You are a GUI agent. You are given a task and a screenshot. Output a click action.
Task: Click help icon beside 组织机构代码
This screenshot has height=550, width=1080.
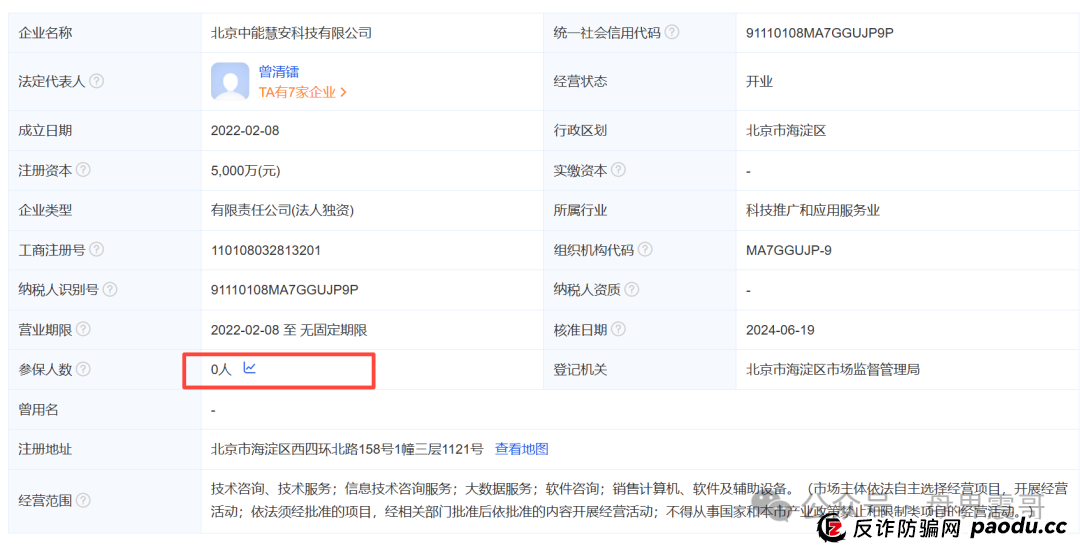tap(645, 250)
